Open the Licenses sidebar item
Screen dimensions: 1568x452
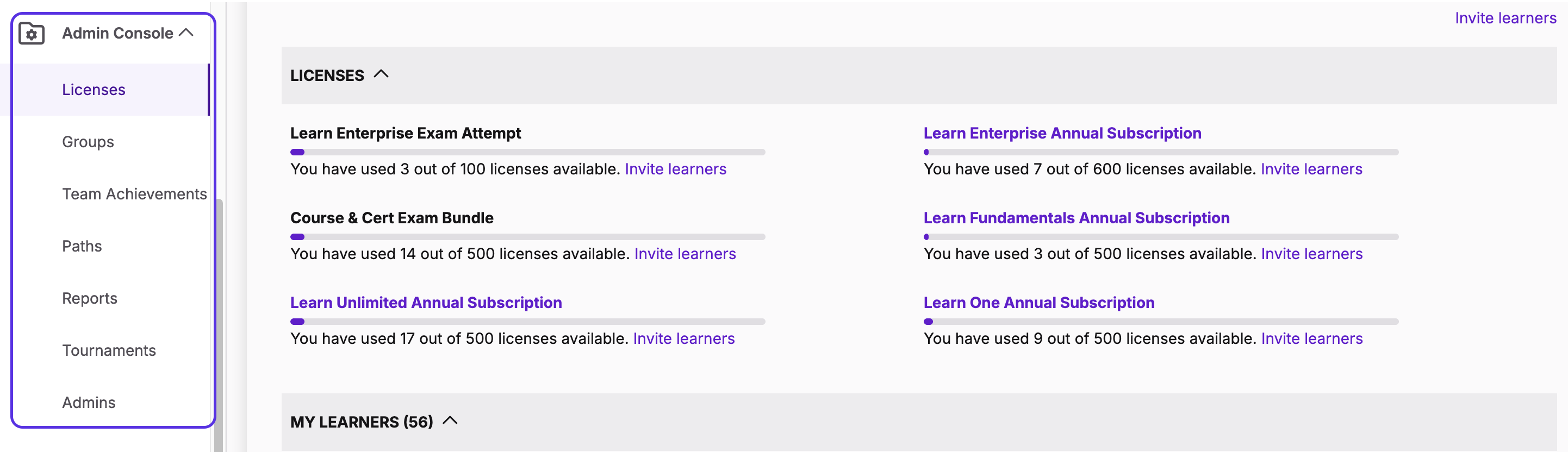pyautogui.click(x=94, y=90)
